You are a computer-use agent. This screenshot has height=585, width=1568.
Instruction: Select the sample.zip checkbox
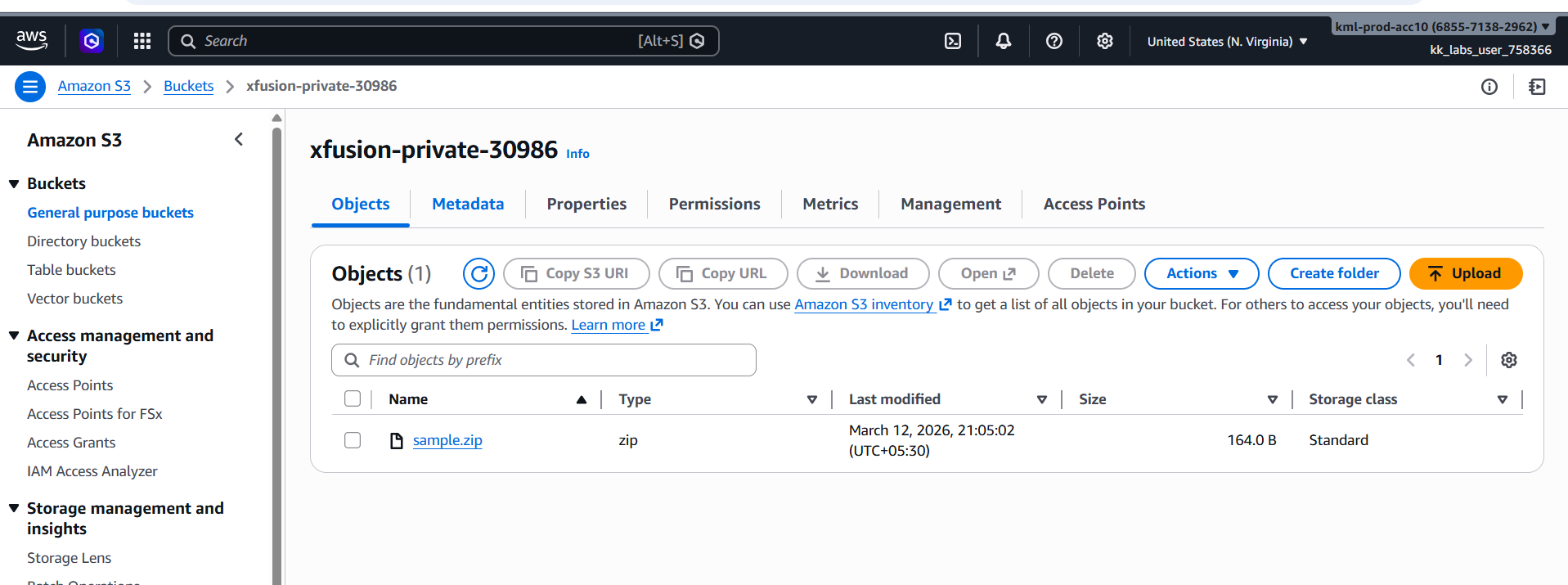353,440
